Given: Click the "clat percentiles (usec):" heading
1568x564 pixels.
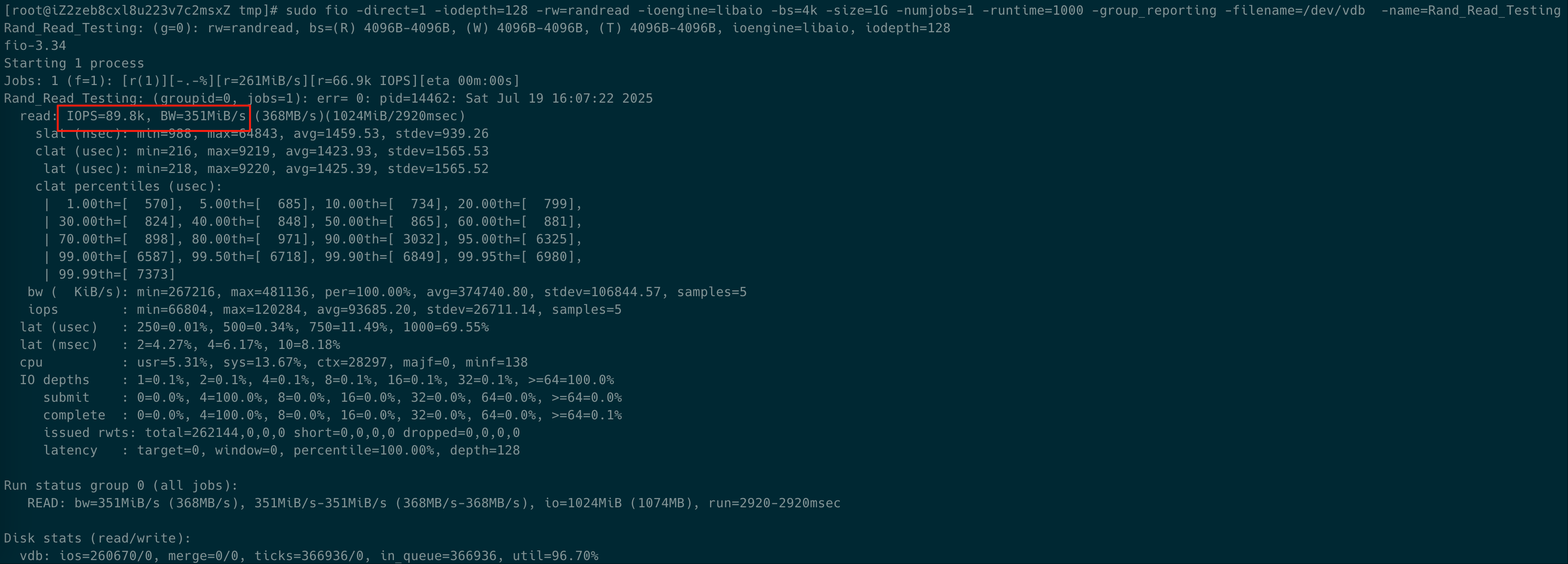Looking at the screenshot, I should 129,186.
